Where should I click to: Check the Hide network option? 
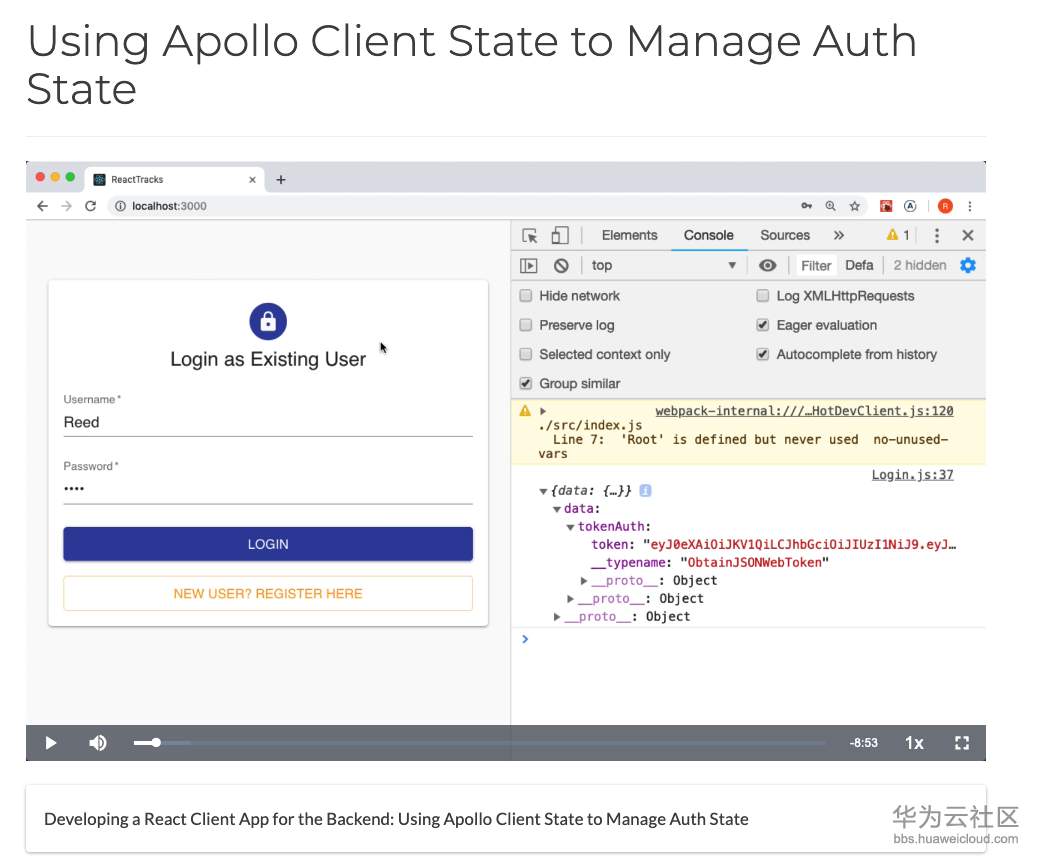pyautogui.click(x=526, y=296)
